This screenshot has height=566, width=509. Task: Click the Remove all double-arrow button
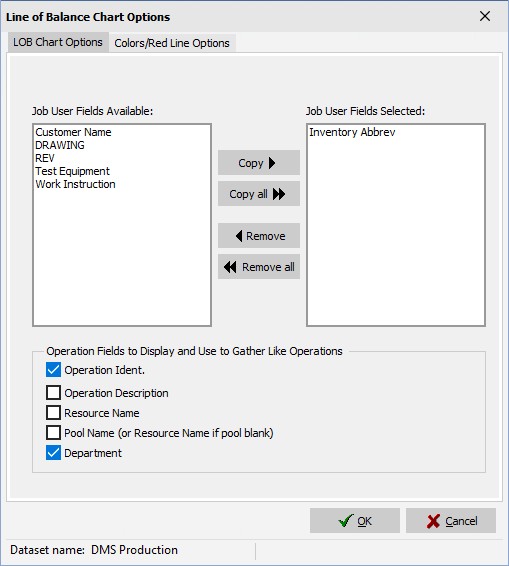(x=258, y=267)
